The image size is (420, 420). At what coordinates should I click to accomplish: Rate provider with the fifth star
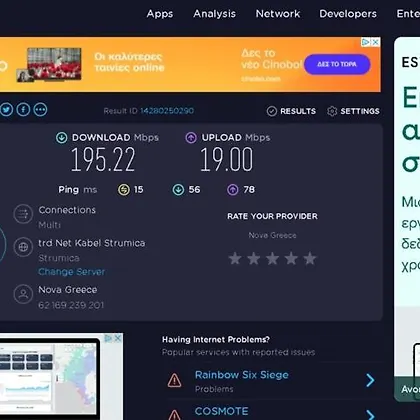pyautogui.click(x=310, y=258)
